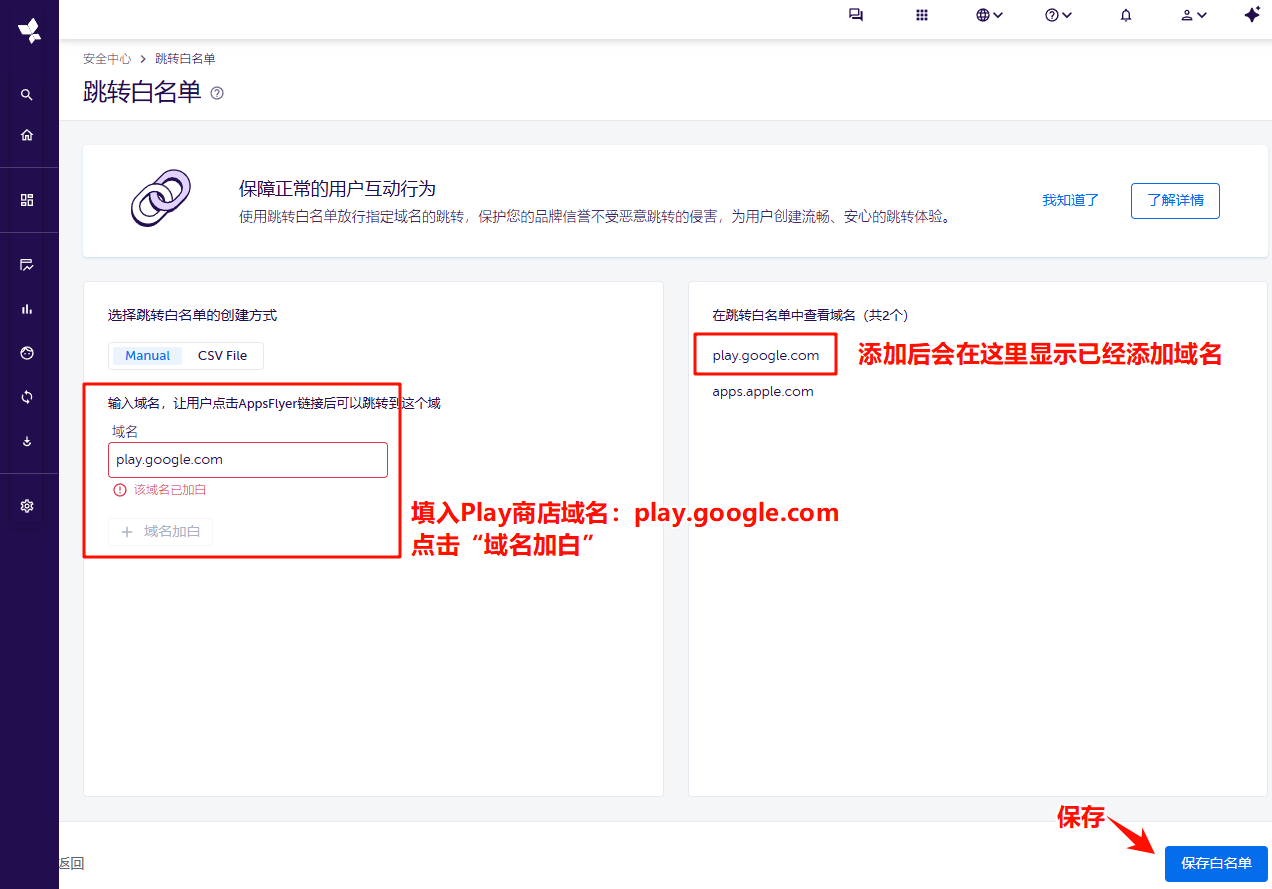Click the 跳转白名单 breadcrumb item
Image resolution: width=1272 pixels, height=889 pixels.
tap(185, 59)
